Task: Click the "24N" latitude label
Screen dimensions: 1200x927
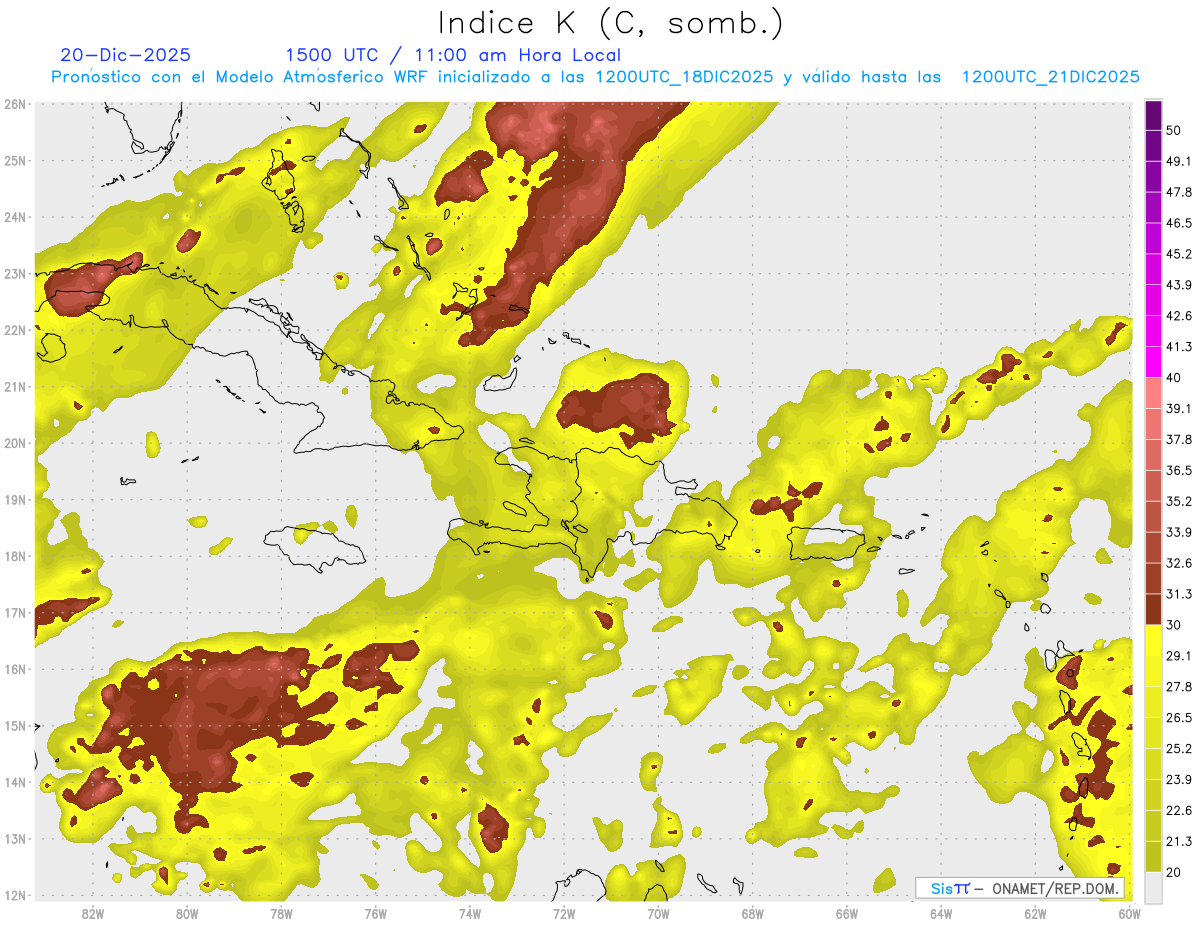Action: (x=16, y=217)
